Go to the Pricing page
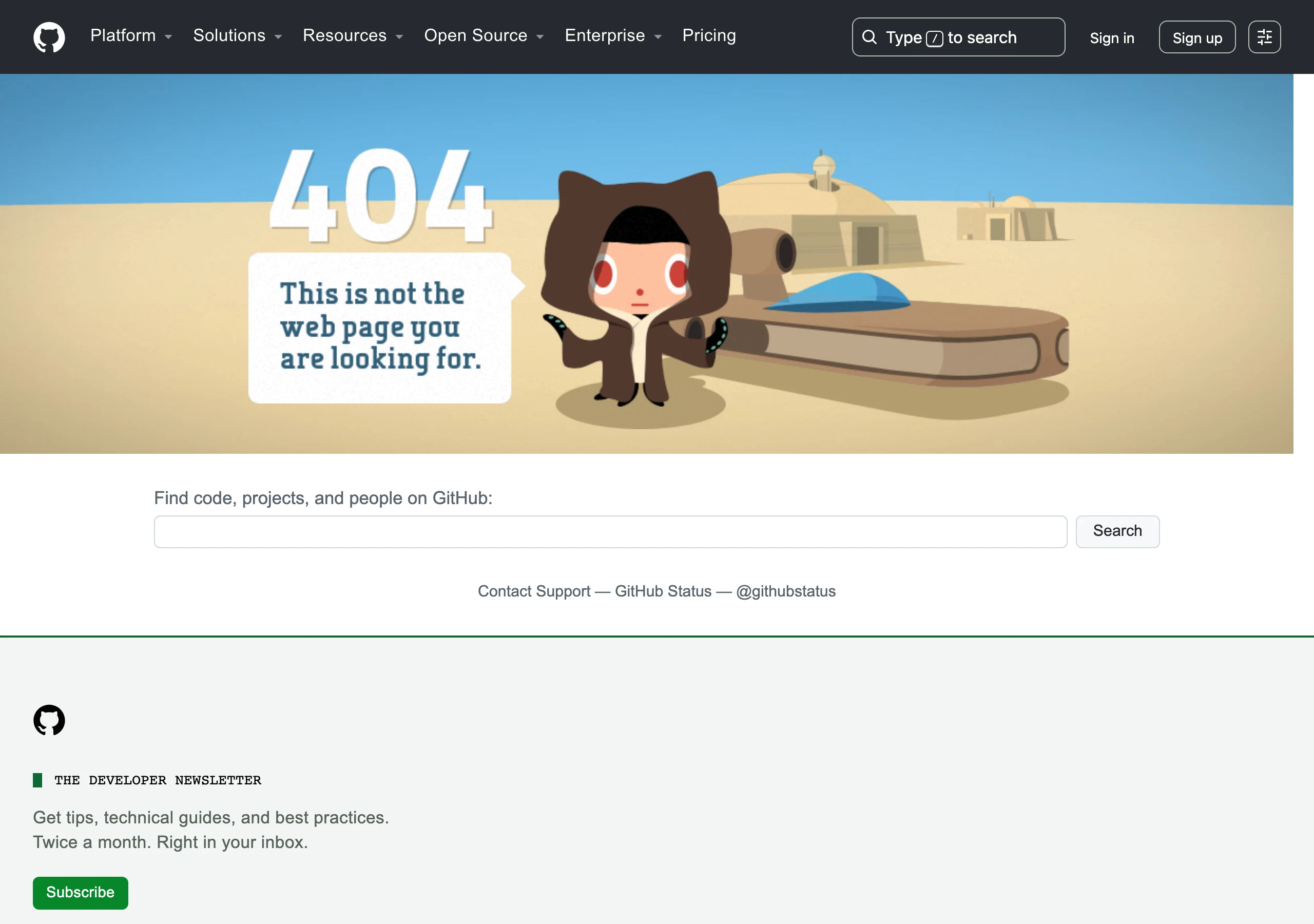The image size is (1314, 924). pos(709,35)
